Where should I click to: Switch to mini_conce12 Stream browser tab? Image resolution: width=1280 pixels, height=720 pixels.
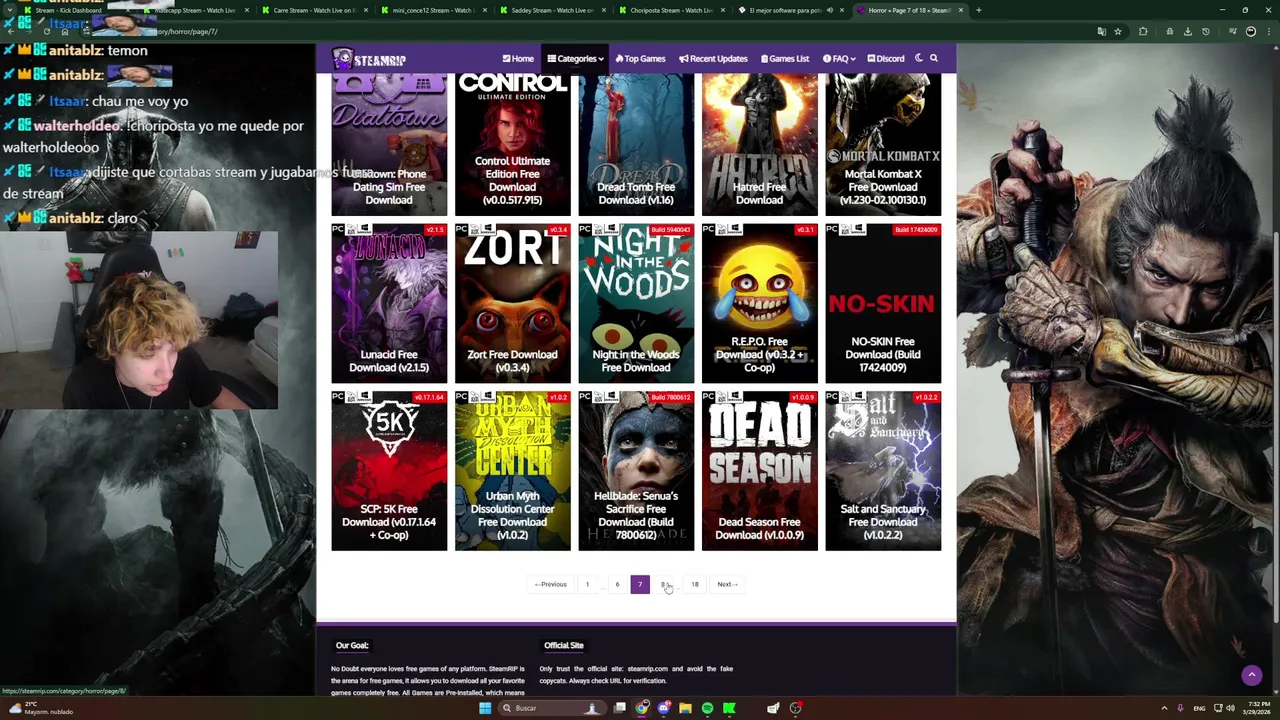click(x=431, y=10)
